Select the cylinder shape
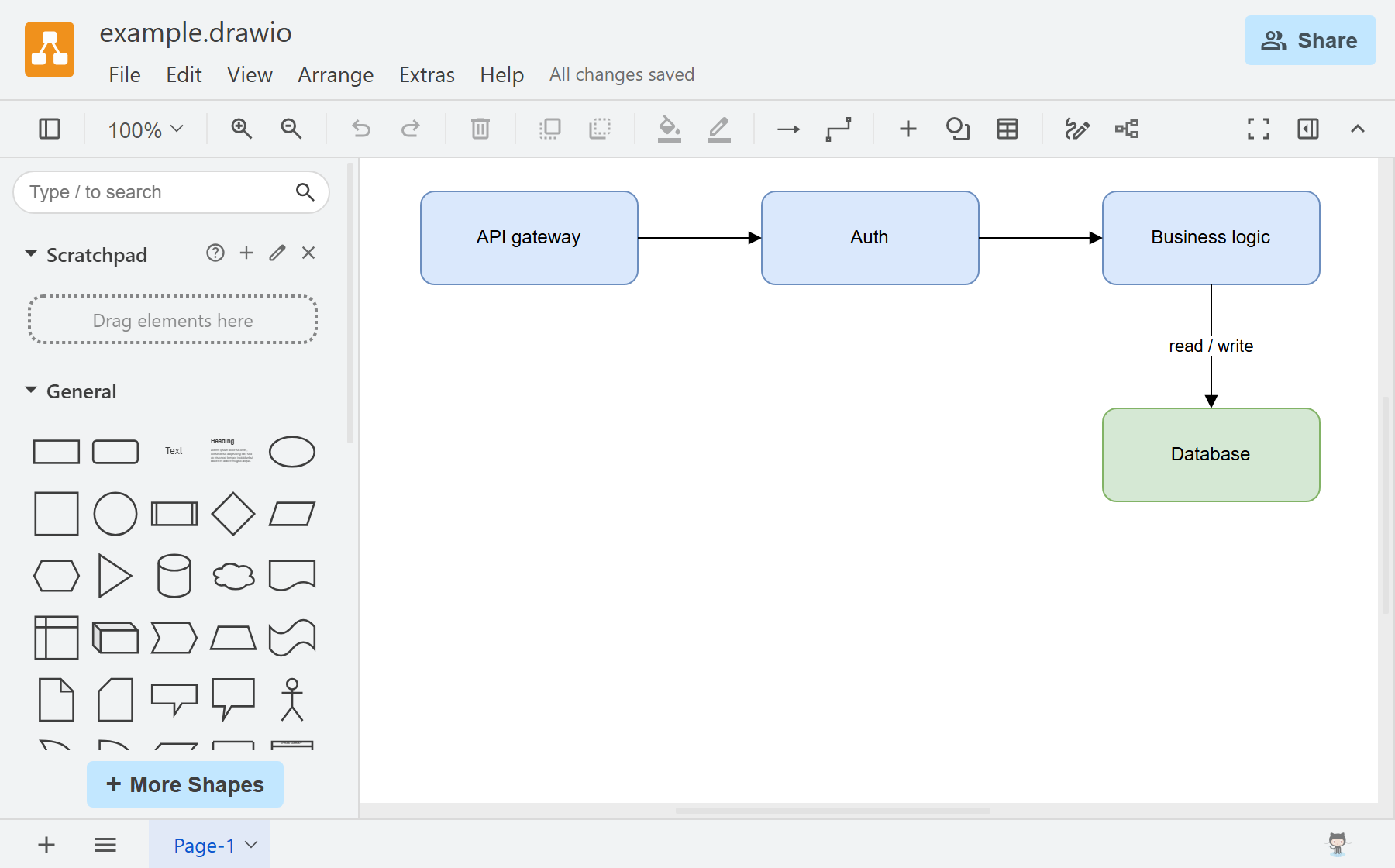The height and width of the screenshot is (868, 1395). [x=174, y=576]
